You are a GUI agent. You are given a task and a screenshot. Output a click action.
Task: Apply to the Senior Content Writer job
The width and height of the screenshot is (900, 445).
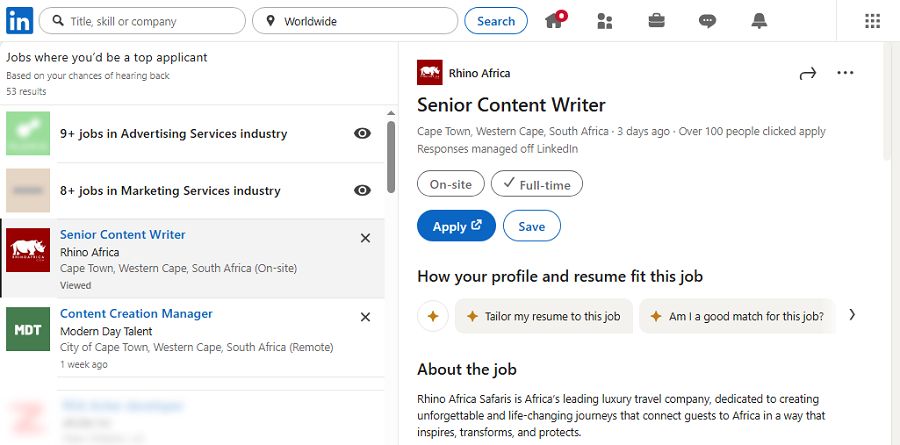click(x=456, y=226)
